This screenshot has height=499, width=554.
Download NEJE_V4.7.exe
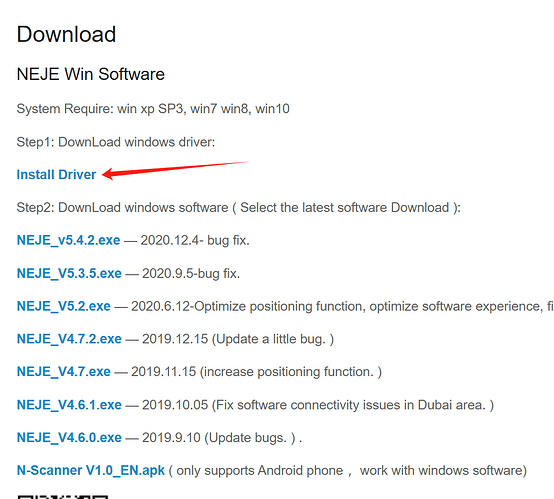pyautogui.click(x=64, y=372)
